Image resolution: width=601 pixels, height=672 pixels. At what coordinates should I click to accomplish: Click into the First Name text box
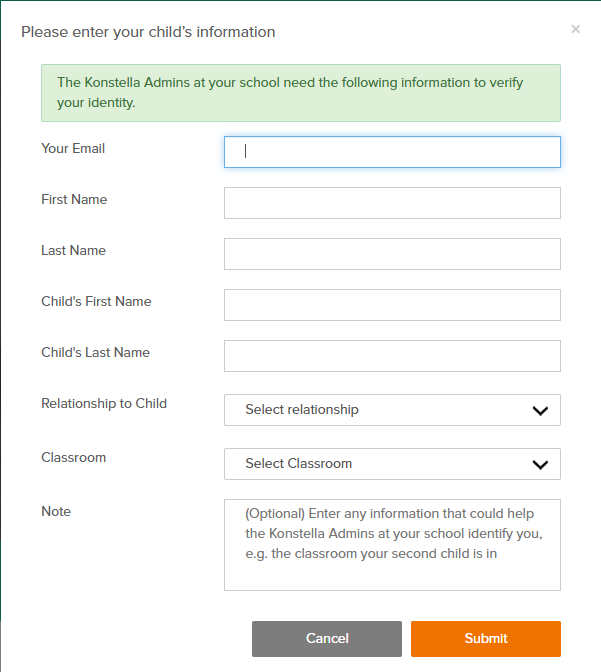392,203
